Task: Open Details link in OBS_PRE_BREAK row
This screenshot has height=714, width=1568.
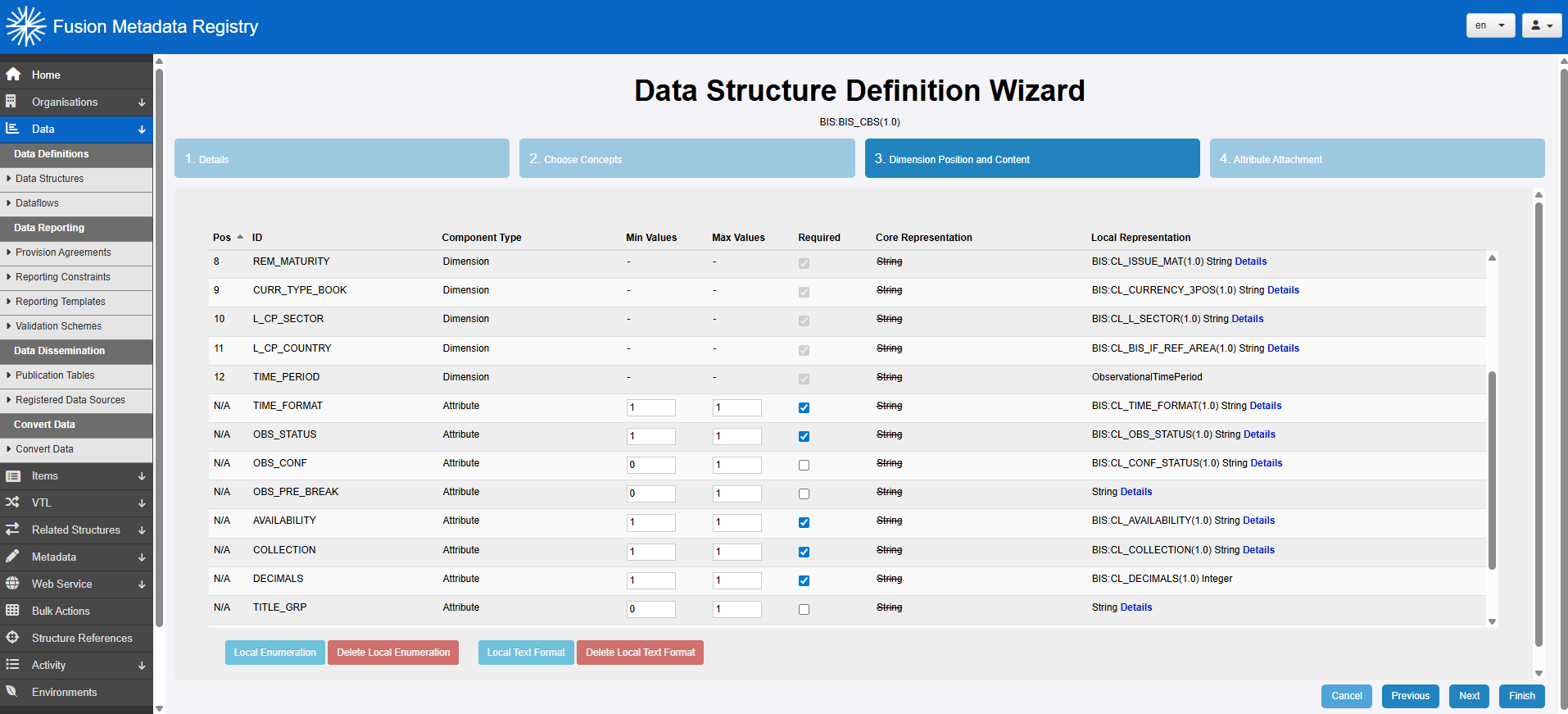Action: click(x=1136, y=492)
